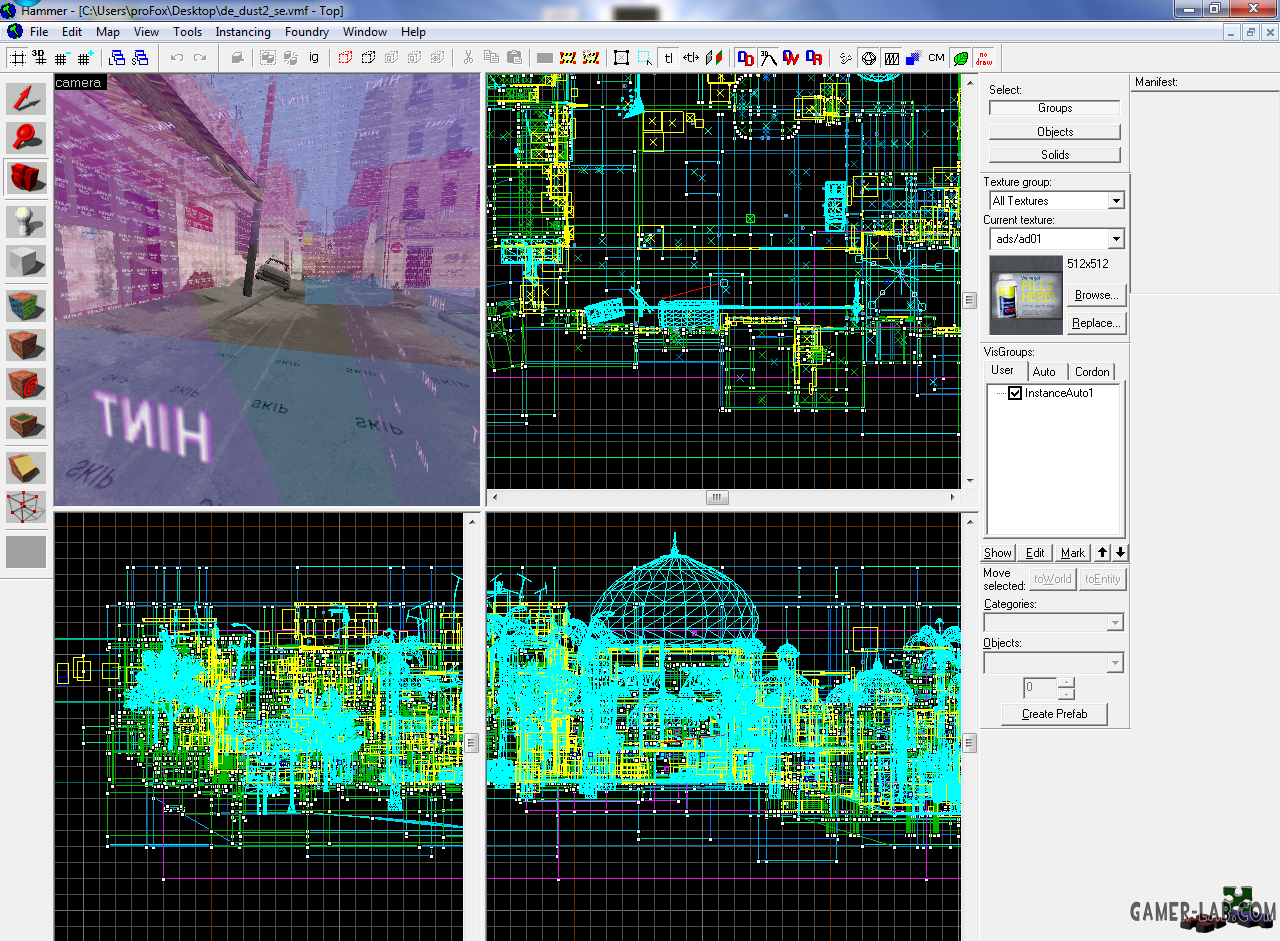
Task: Click the top view horizontal scrollbar thumb
Action: pyautogui.click(x=718, y=497)
